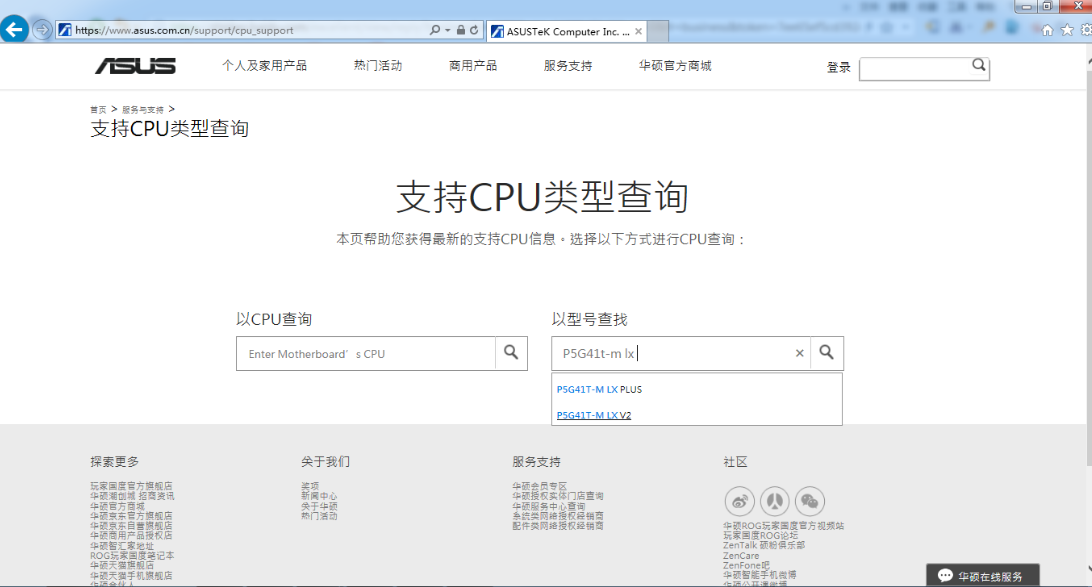Open ZenTalk 硕粉俱乐部 link

point(763,545)
